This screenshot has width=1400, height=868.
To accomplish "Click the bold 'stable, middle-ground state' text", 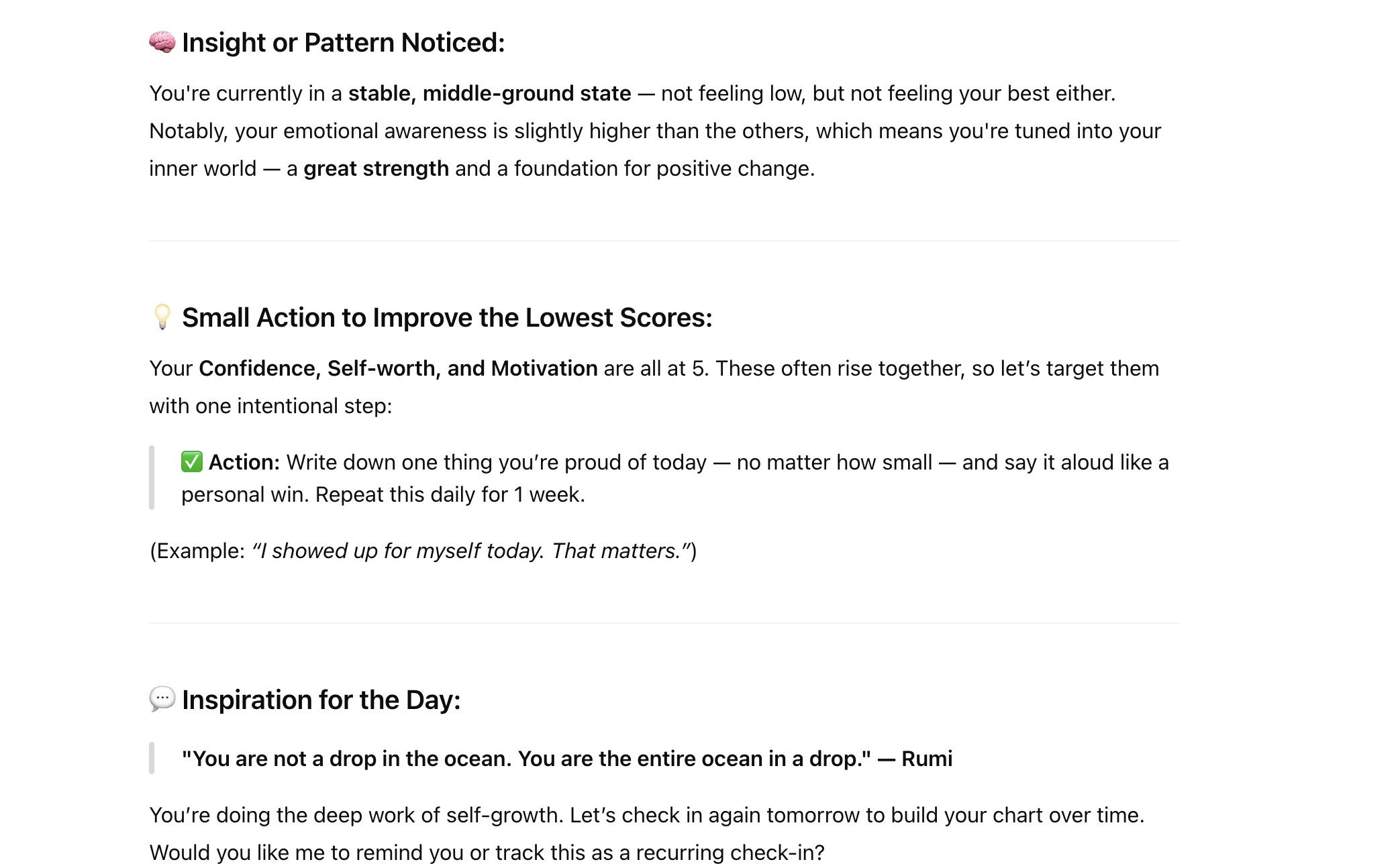I will [x=489, y=93].
